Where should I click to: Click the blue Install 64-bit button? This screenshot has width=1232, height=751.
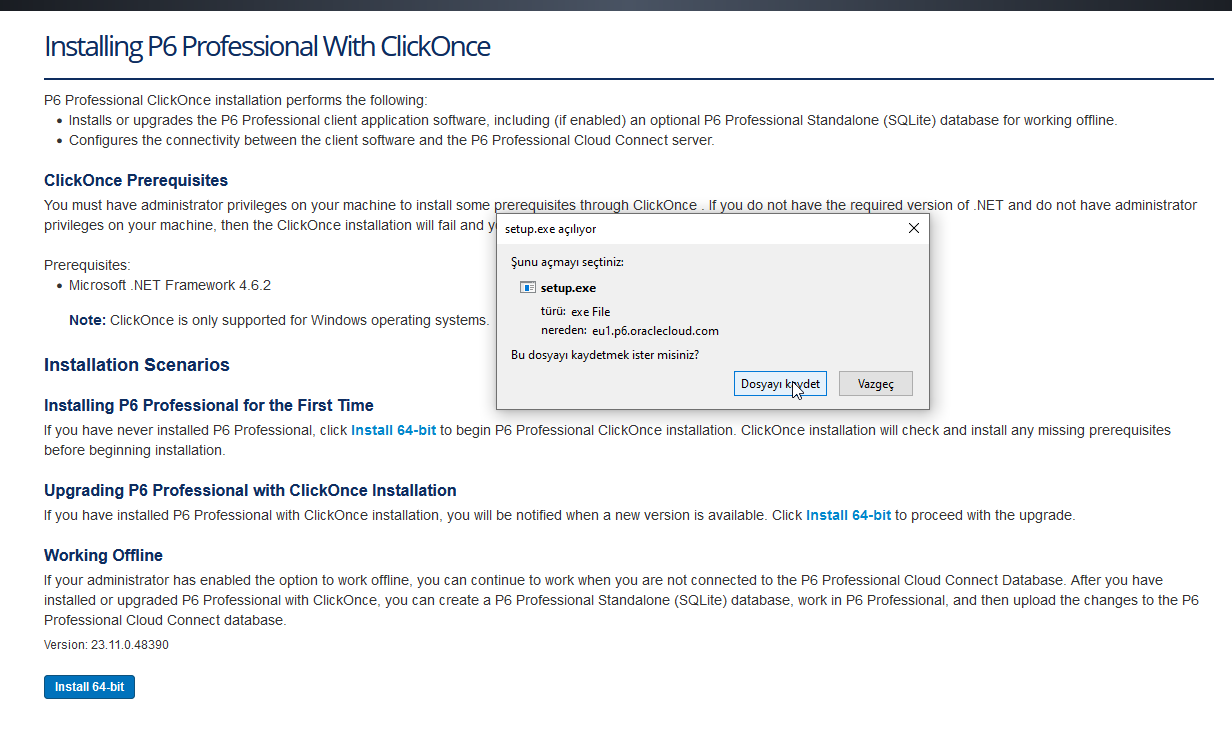[x=89, y=687]
